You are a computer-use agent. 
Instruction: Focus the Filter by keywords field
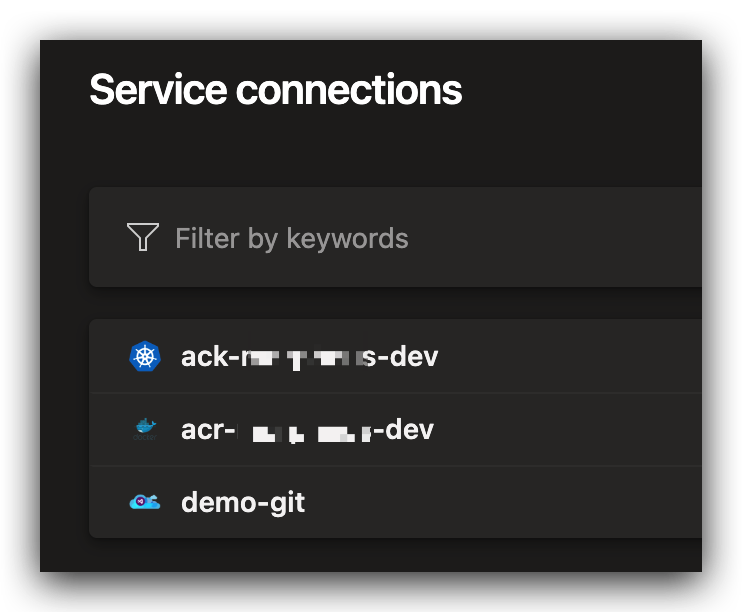coord(400,238)
